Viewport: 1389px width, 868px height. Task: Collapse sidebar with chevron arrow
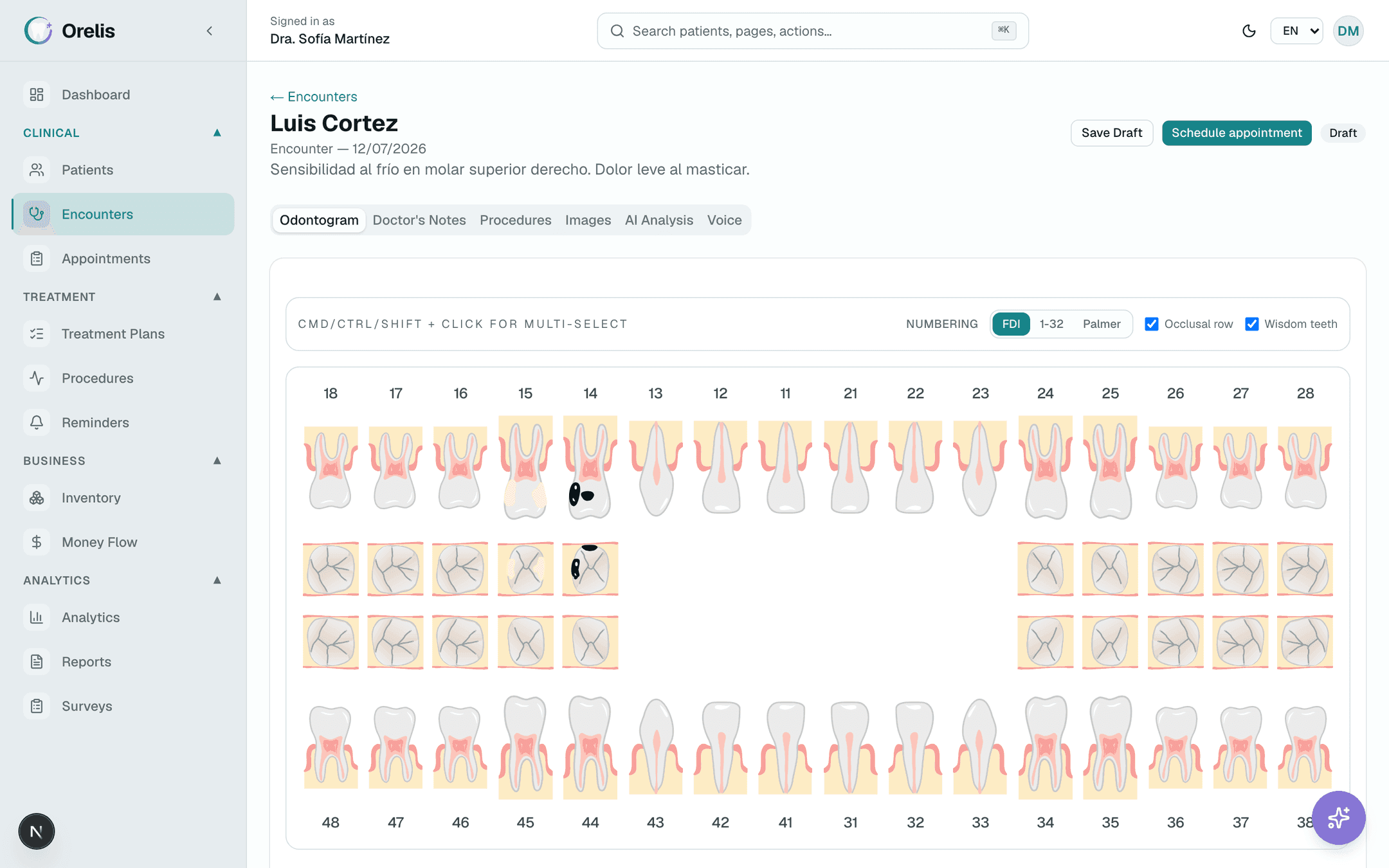[210, 31]
